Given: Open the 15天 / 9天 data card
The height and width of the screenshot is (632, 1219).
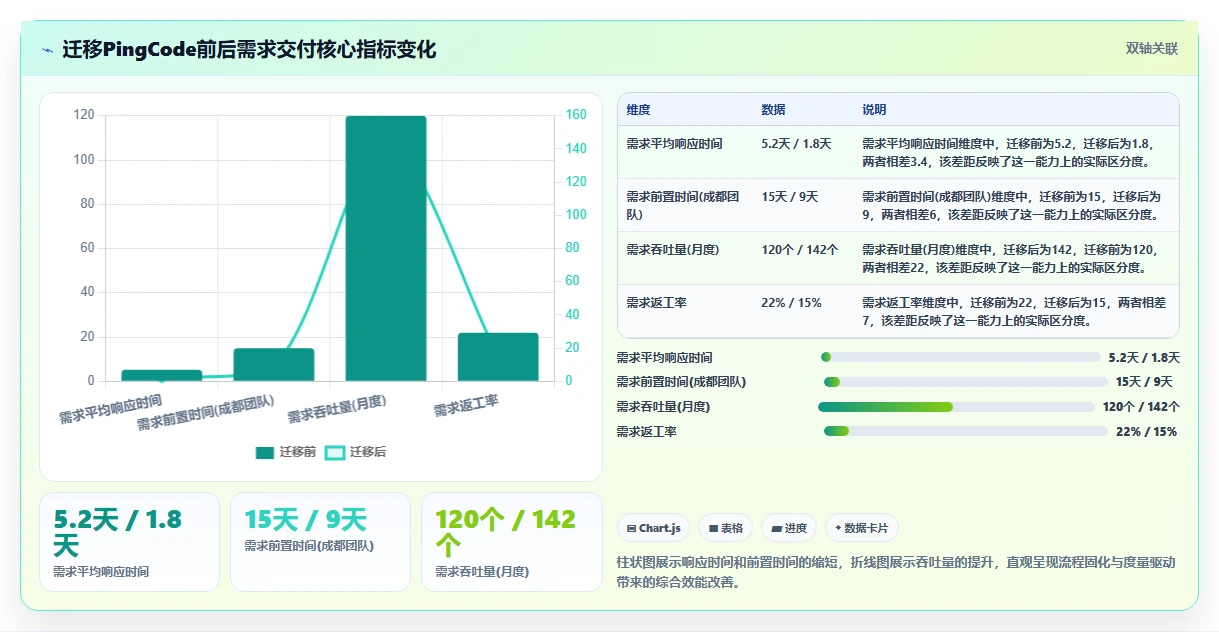Looking at the screenshot, I should point(320,542).
